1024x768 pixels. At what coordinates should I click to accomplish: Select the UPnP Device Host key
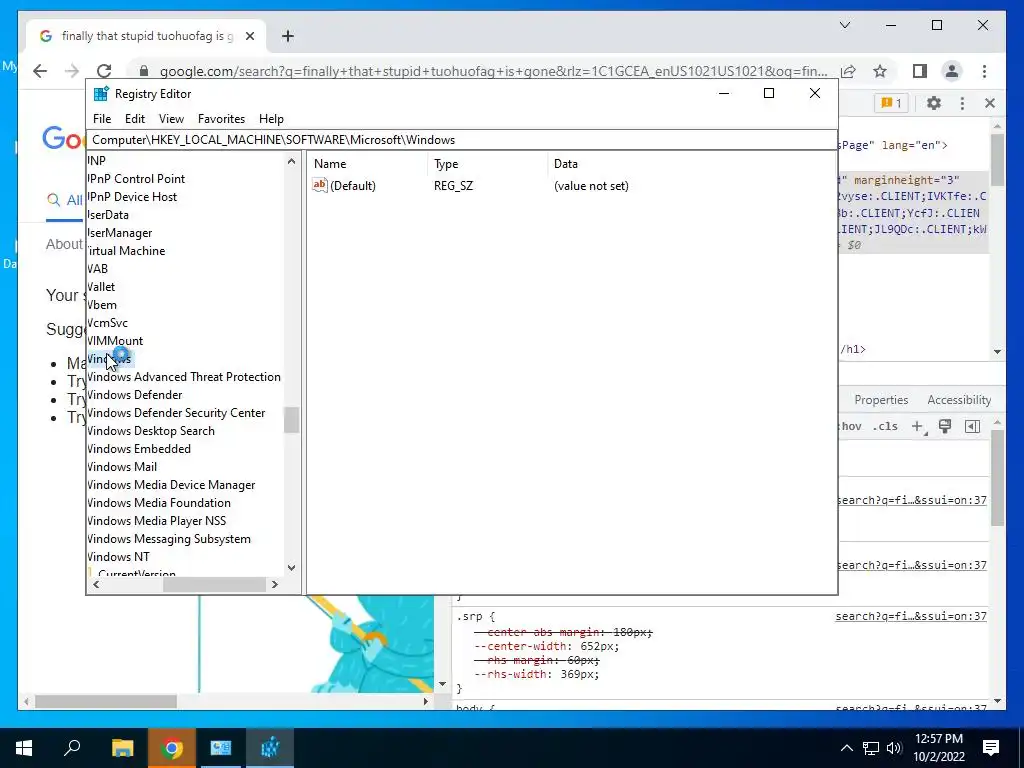pyautogui.click(x=132, y=197)
